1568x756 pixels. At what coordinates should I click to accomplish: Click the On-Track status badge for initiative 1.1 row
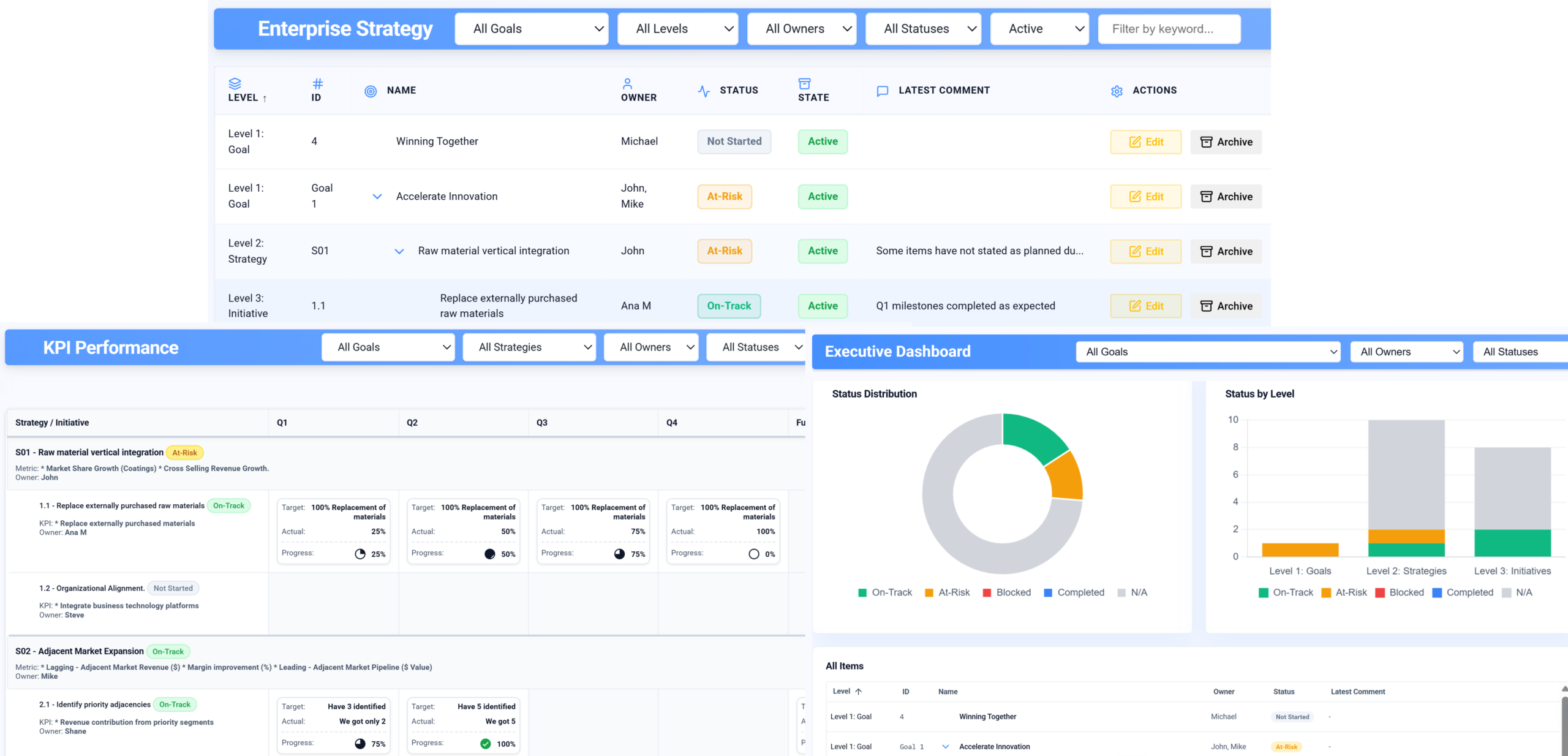click(729, 306)
